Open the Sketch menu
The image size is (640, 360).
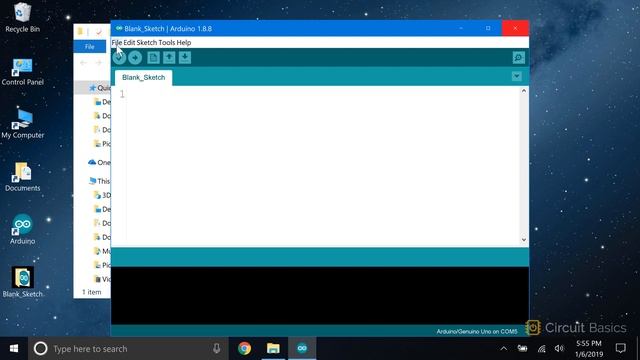click(147, 42)
